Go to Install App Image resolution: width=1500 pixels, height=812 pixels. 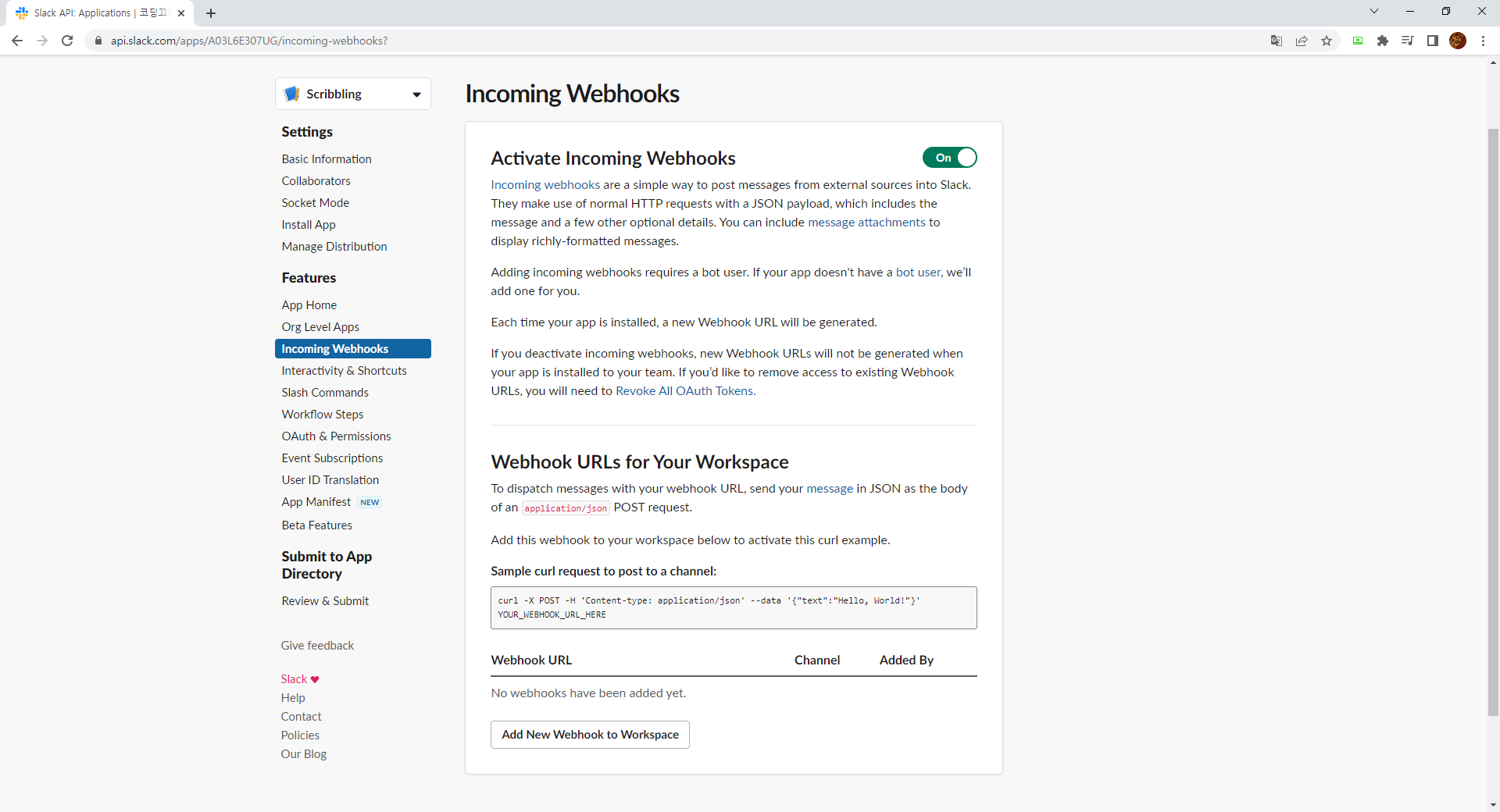coord(309,224)
